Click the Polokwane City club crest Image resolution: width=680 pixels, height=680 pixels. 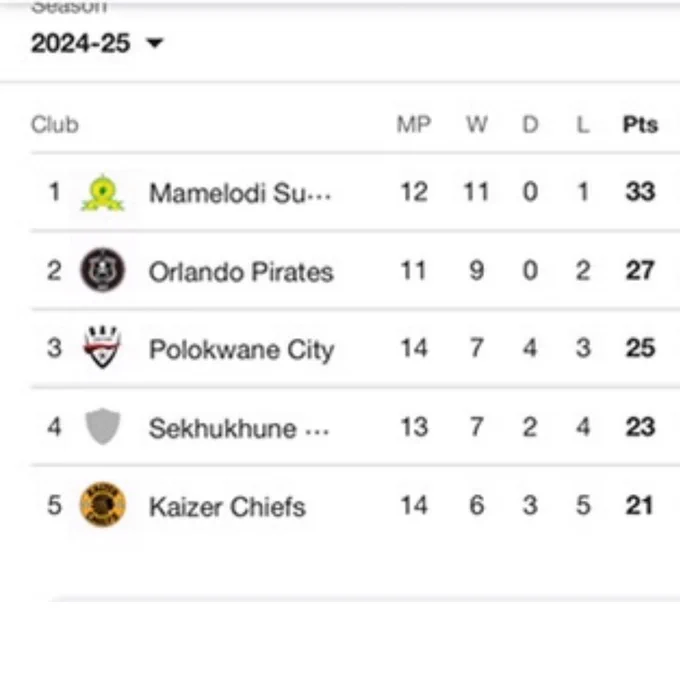point(102,348)
